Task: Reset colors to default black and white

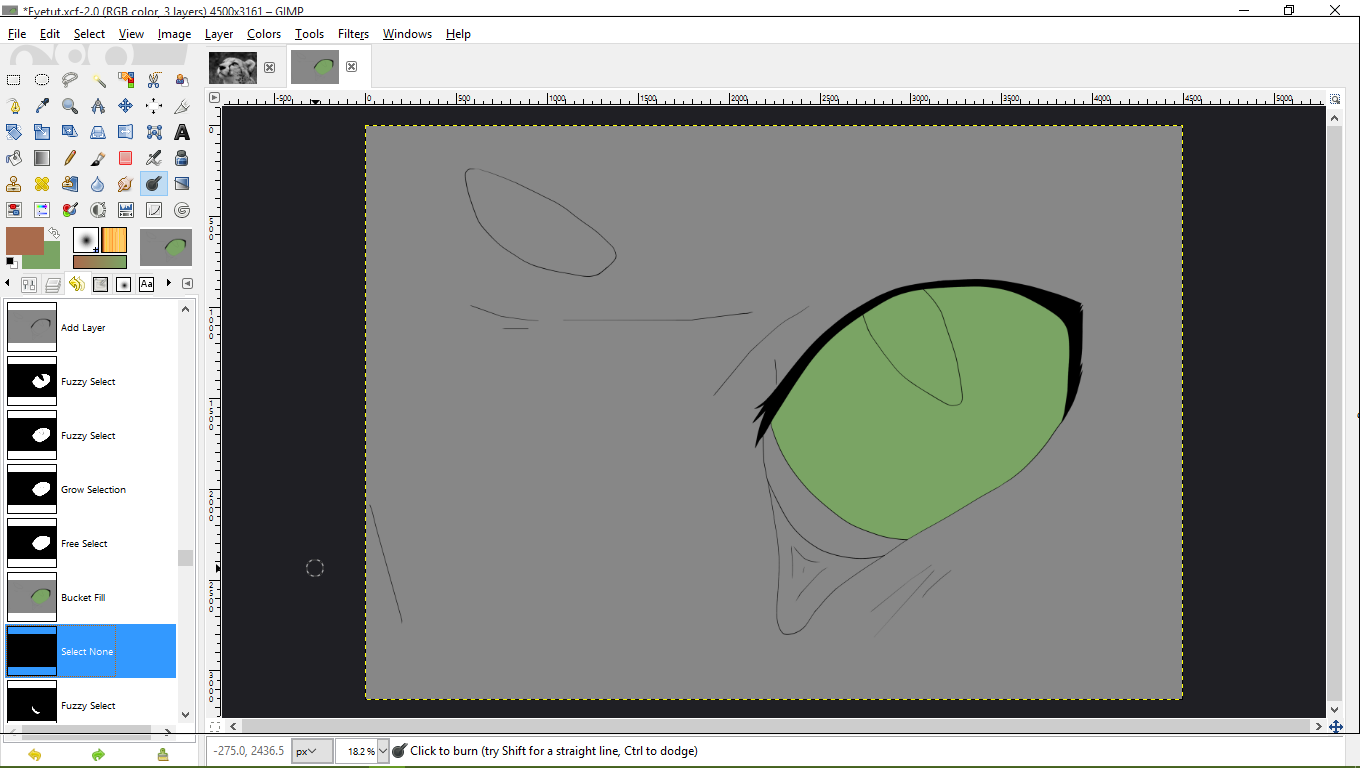Action: coord(12,263)
